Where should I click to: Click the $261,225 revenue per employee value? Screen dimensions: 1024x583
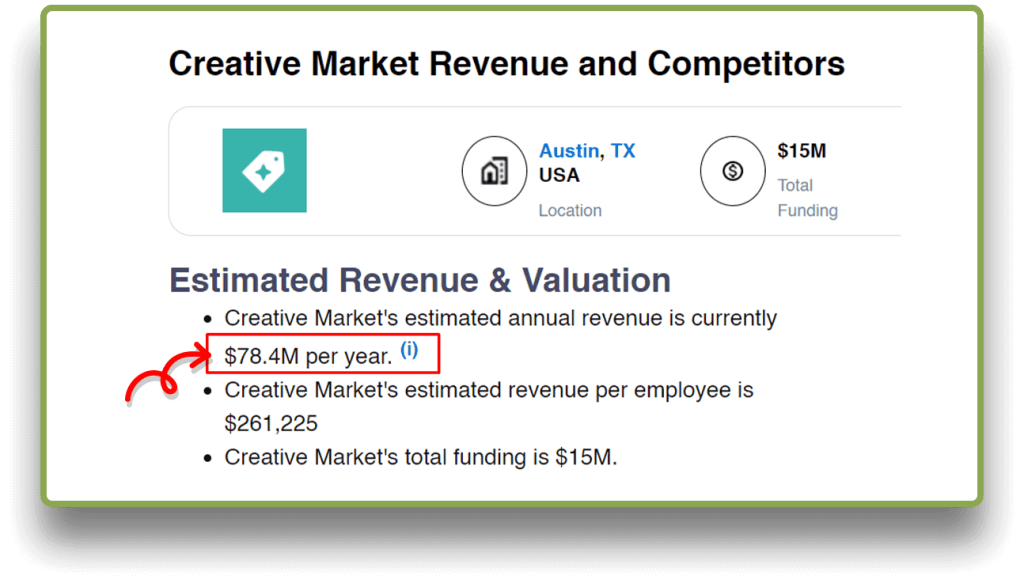tap(271, 424)
